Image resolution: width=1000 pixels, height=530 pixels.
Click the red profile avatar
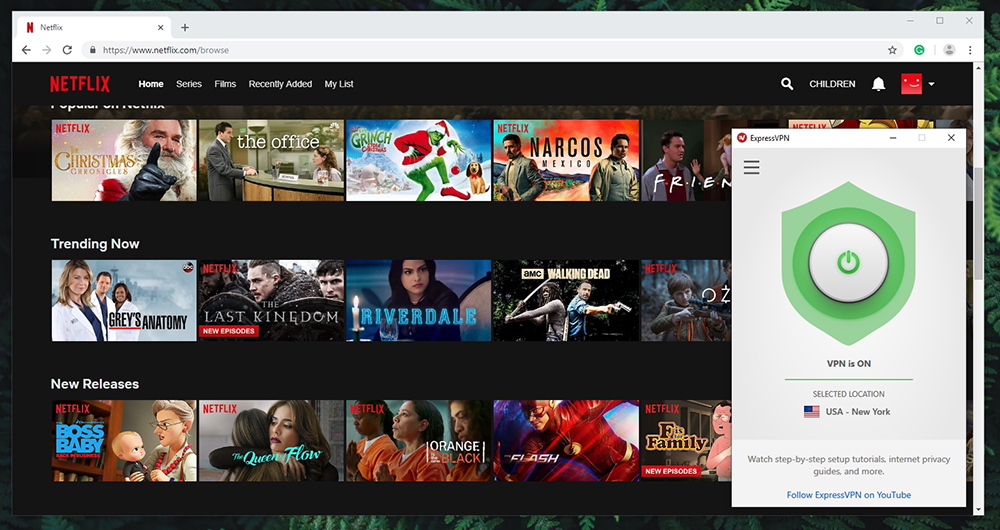pos(911,84)
